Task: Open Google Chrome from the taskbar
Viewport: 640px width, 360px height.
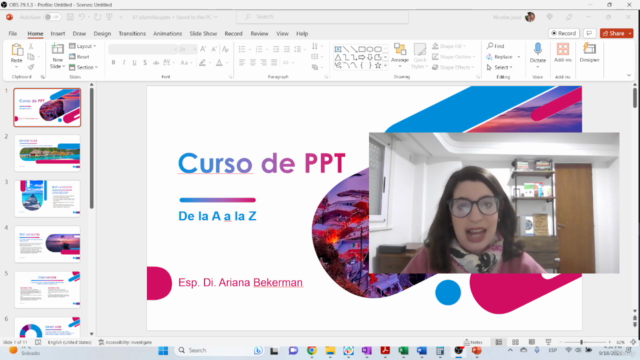Action: [312, 351]
